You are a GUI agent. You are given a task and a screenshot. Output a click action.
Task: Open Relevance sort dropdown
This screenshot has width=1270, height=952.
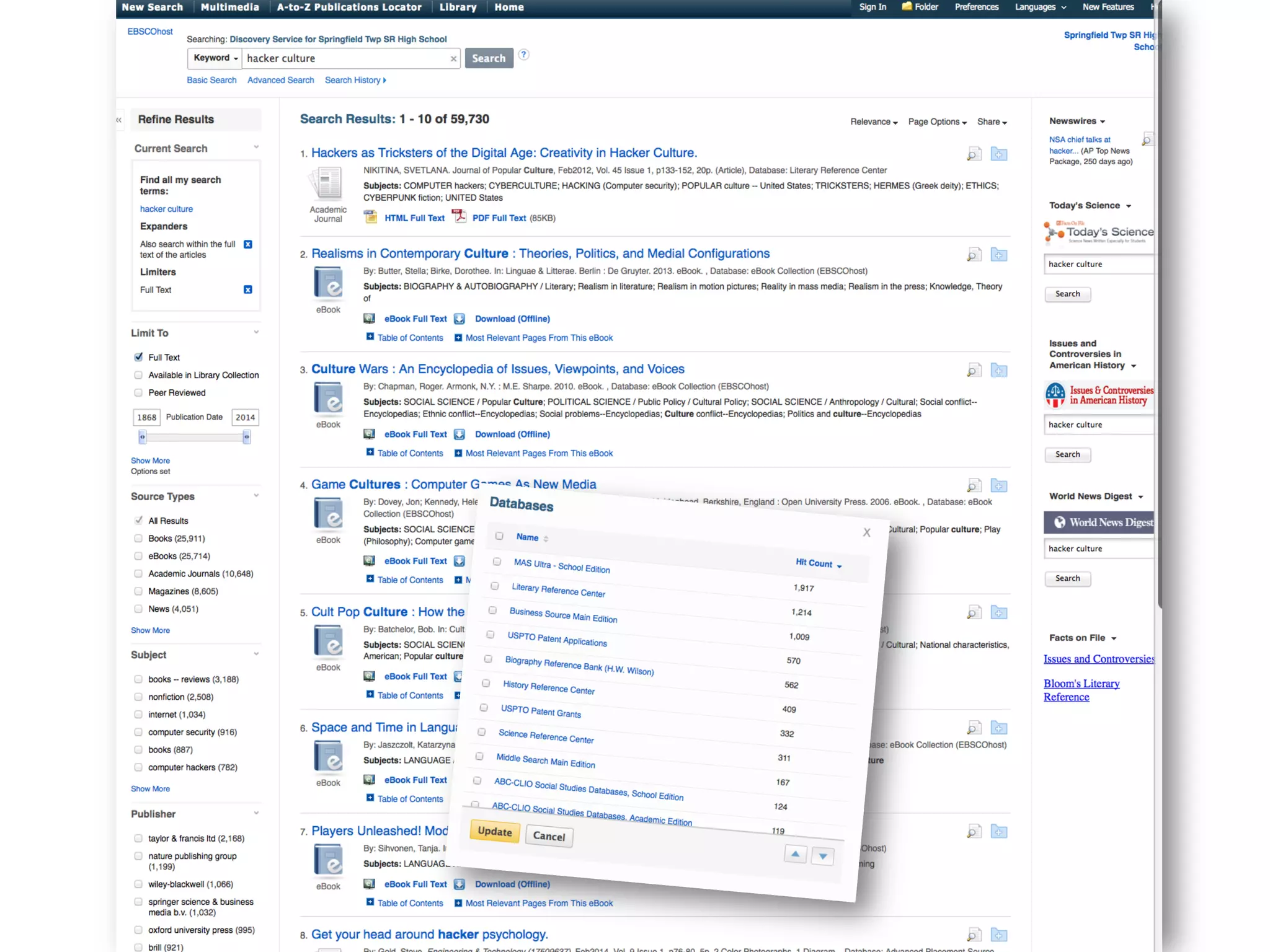873,122
